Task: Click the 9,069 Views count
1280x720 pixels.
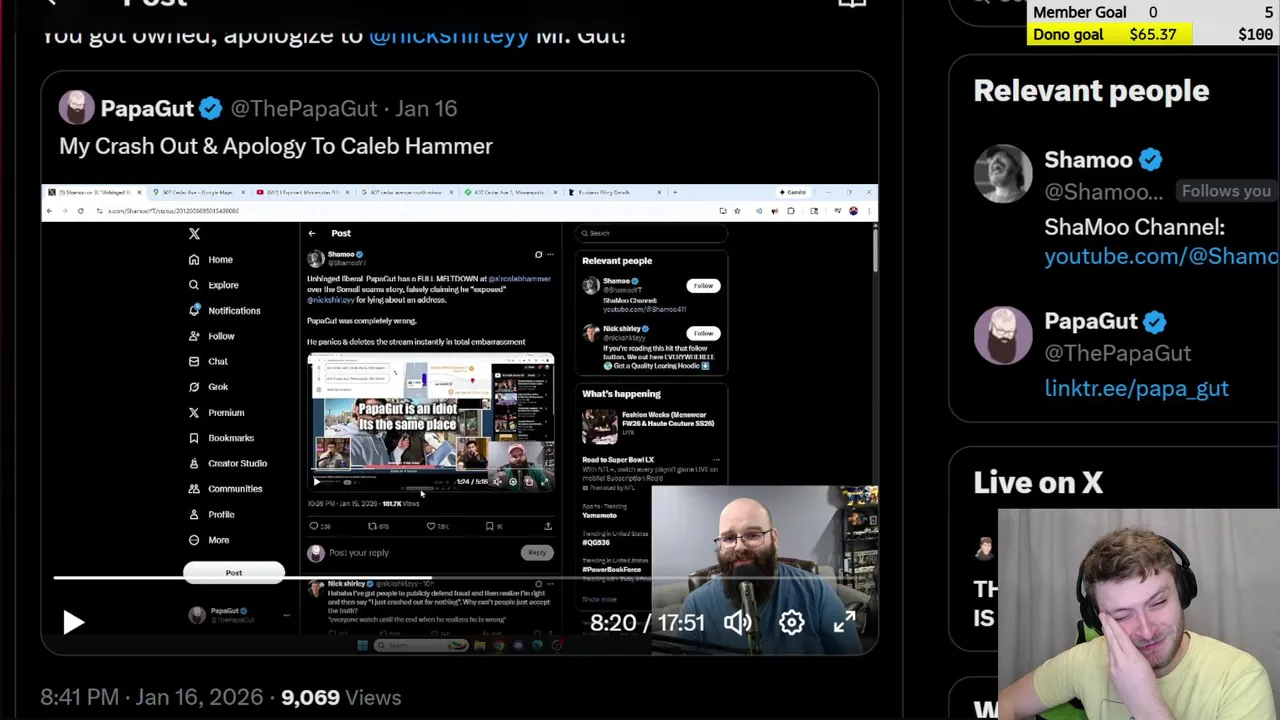Action: [x=341, y=697]
